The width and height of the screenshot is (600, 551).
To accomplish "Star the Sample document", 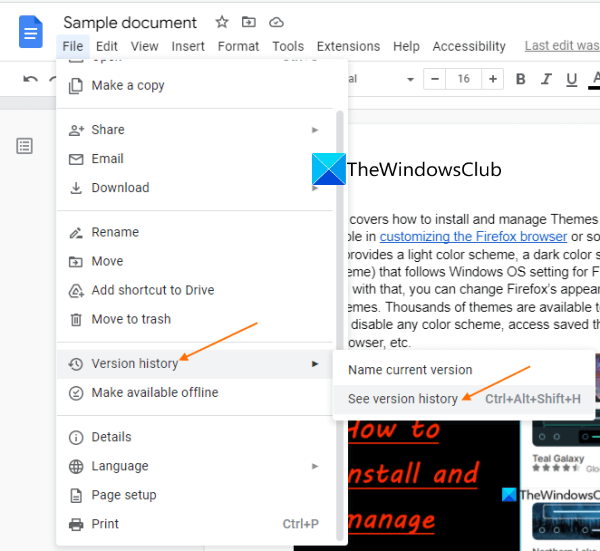I will [x=222, y=22].
